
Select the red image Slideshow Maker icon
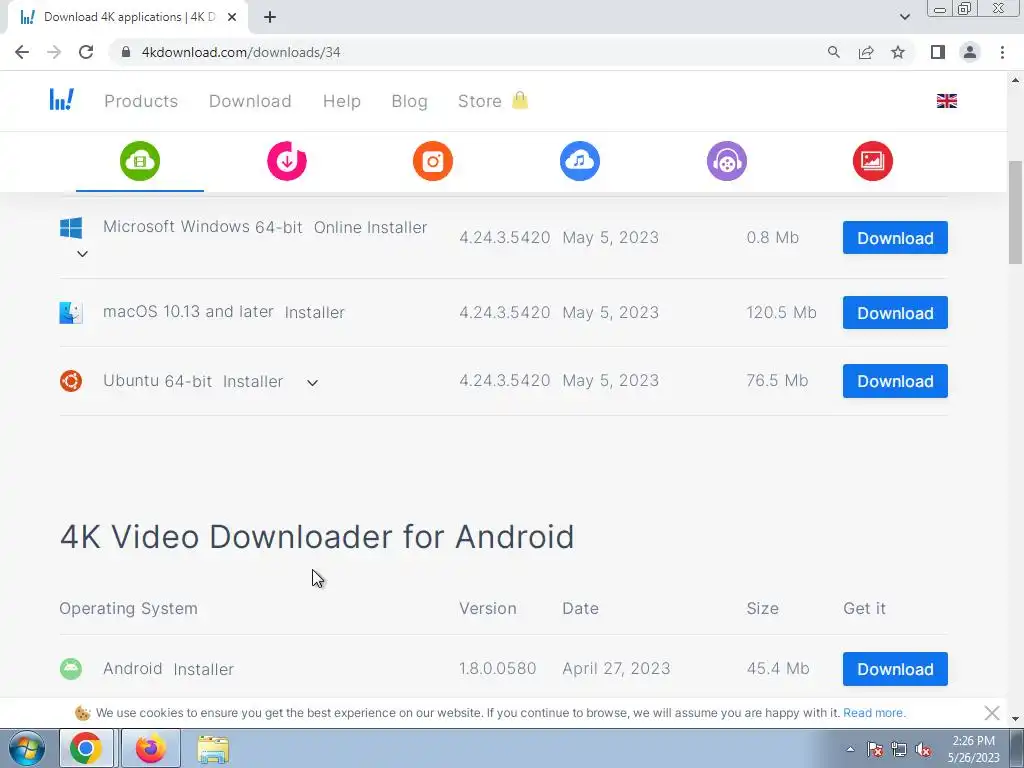873,161
